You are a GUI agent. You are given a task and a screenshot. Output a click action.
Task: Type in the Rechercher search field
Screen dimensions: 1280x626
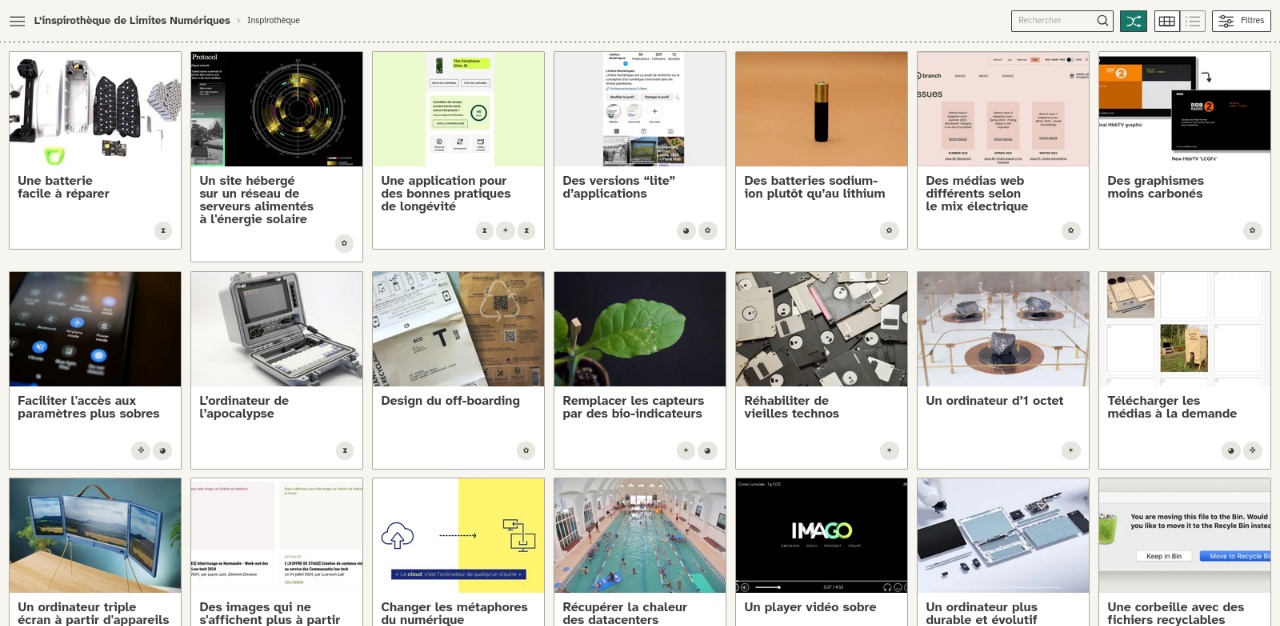1052,21
